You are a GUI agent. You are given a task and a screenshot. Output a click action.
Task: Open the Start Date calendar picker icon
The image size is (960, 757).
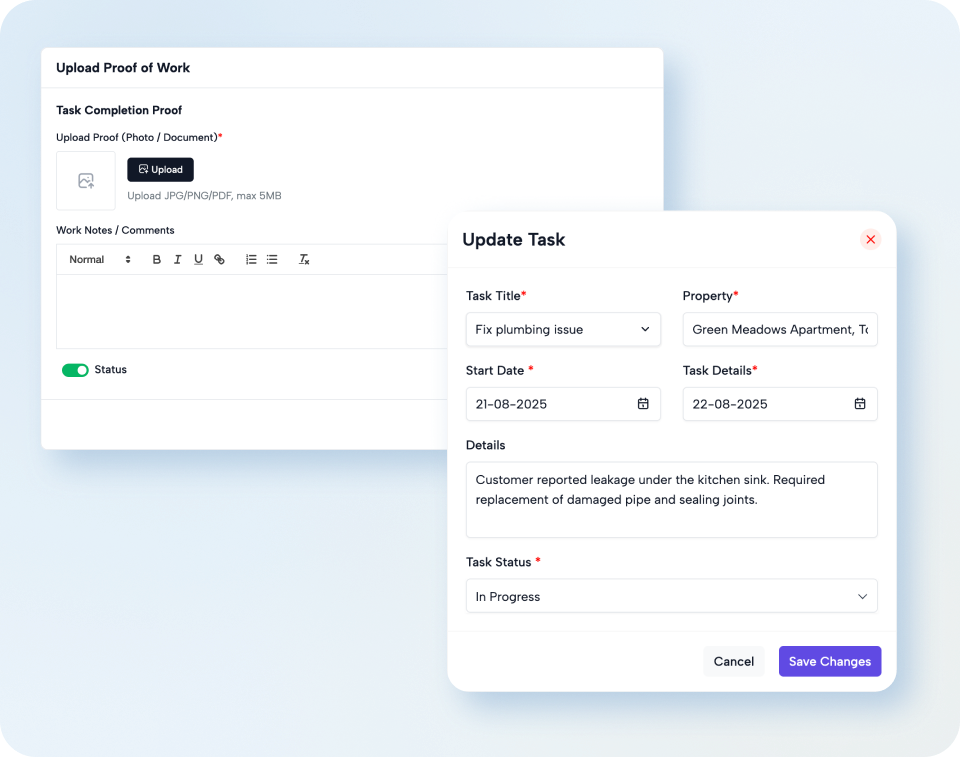pyautogui.click(x=643, y=404)
